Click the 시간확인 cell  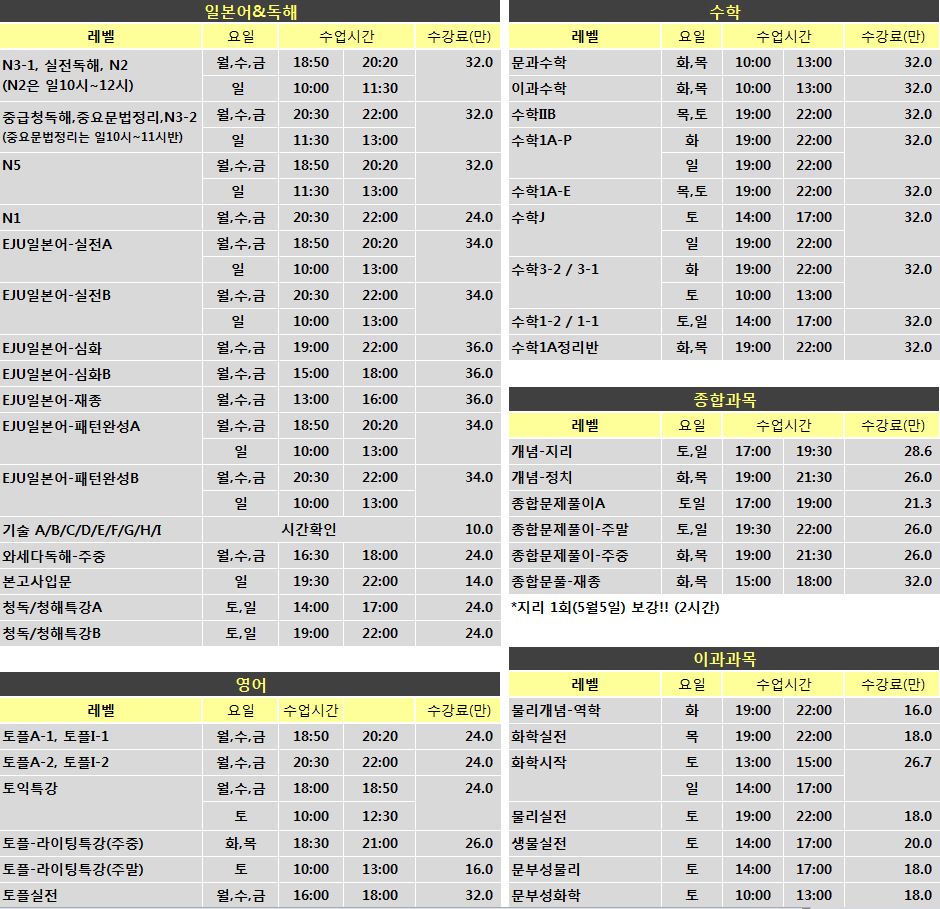point(309,529)
